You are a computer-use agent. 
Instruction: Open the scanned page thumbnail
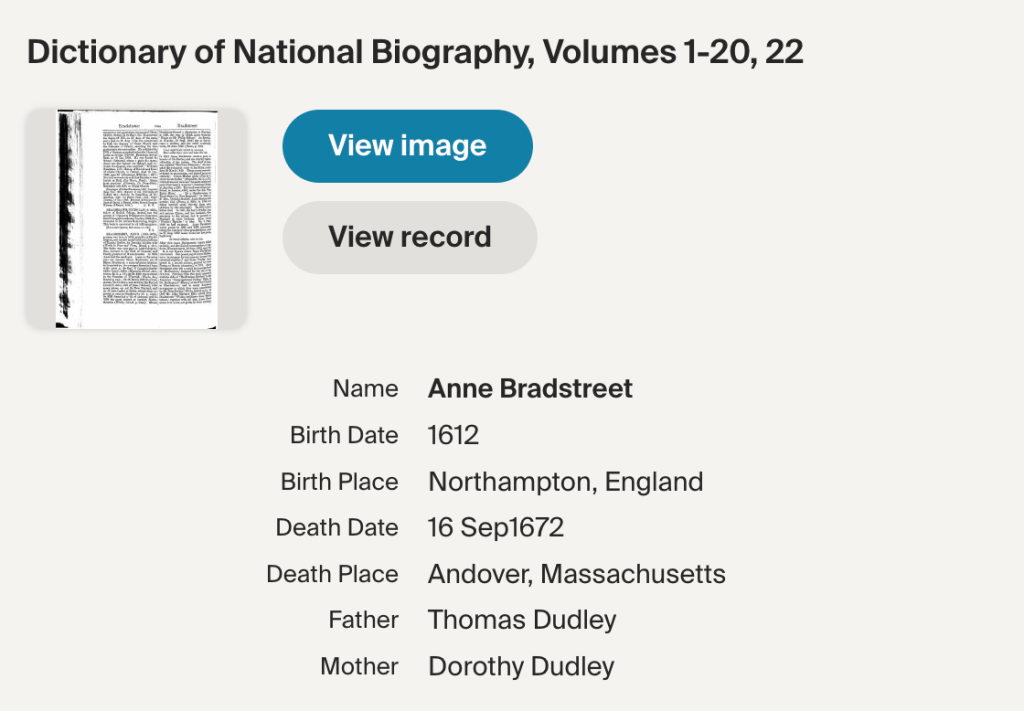point(136,219)
